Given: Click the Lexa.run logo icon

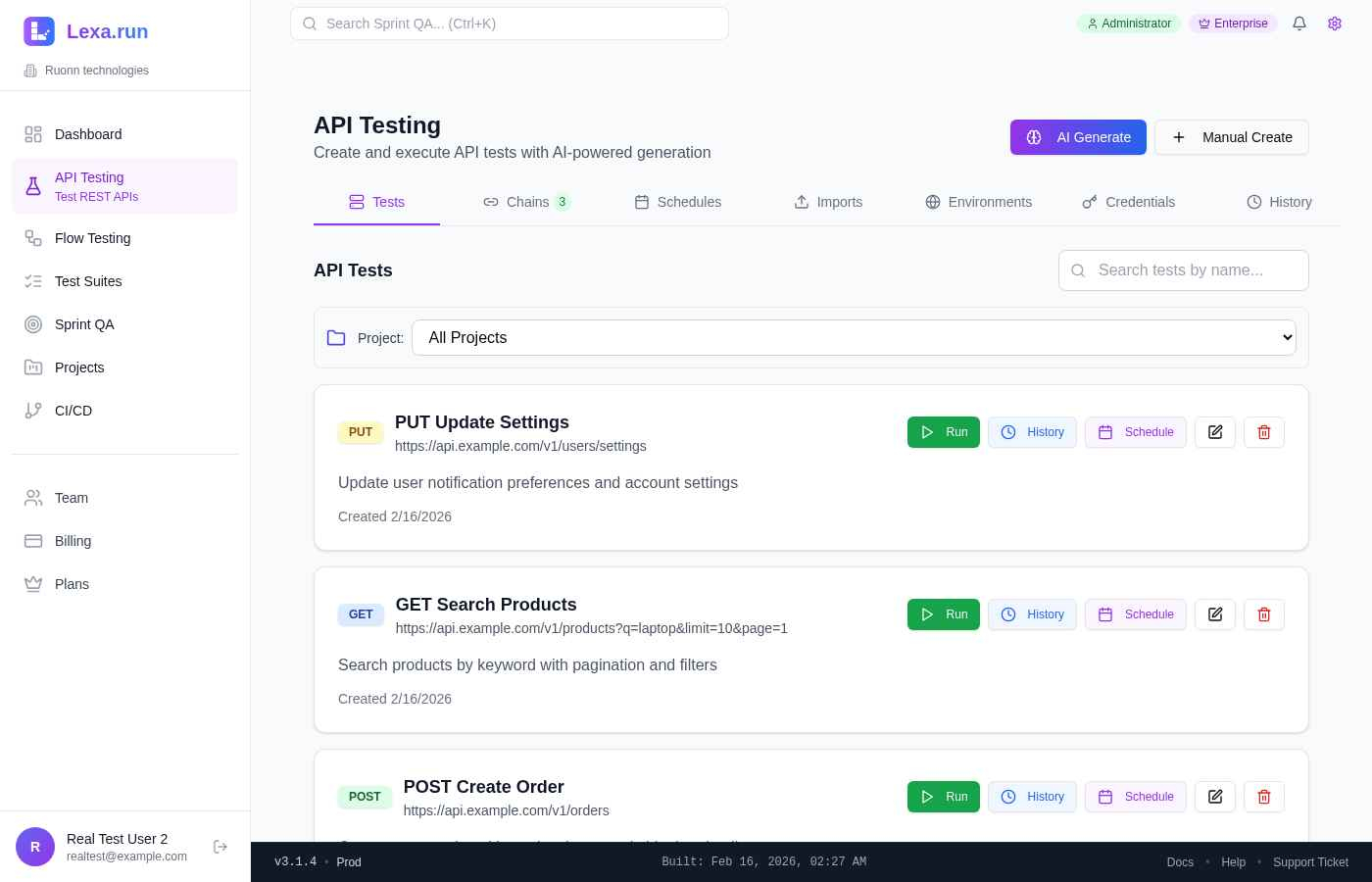Looking at the screenshot, I should tap(39, 31).
